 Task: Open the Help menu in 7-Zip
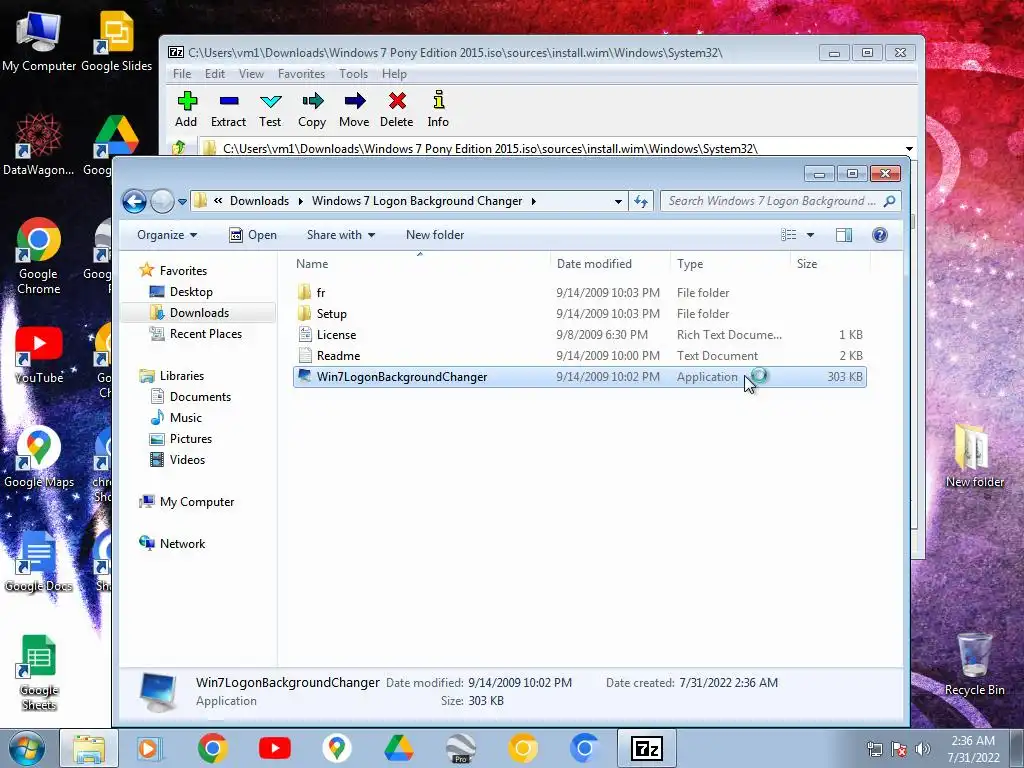point(394,74)
